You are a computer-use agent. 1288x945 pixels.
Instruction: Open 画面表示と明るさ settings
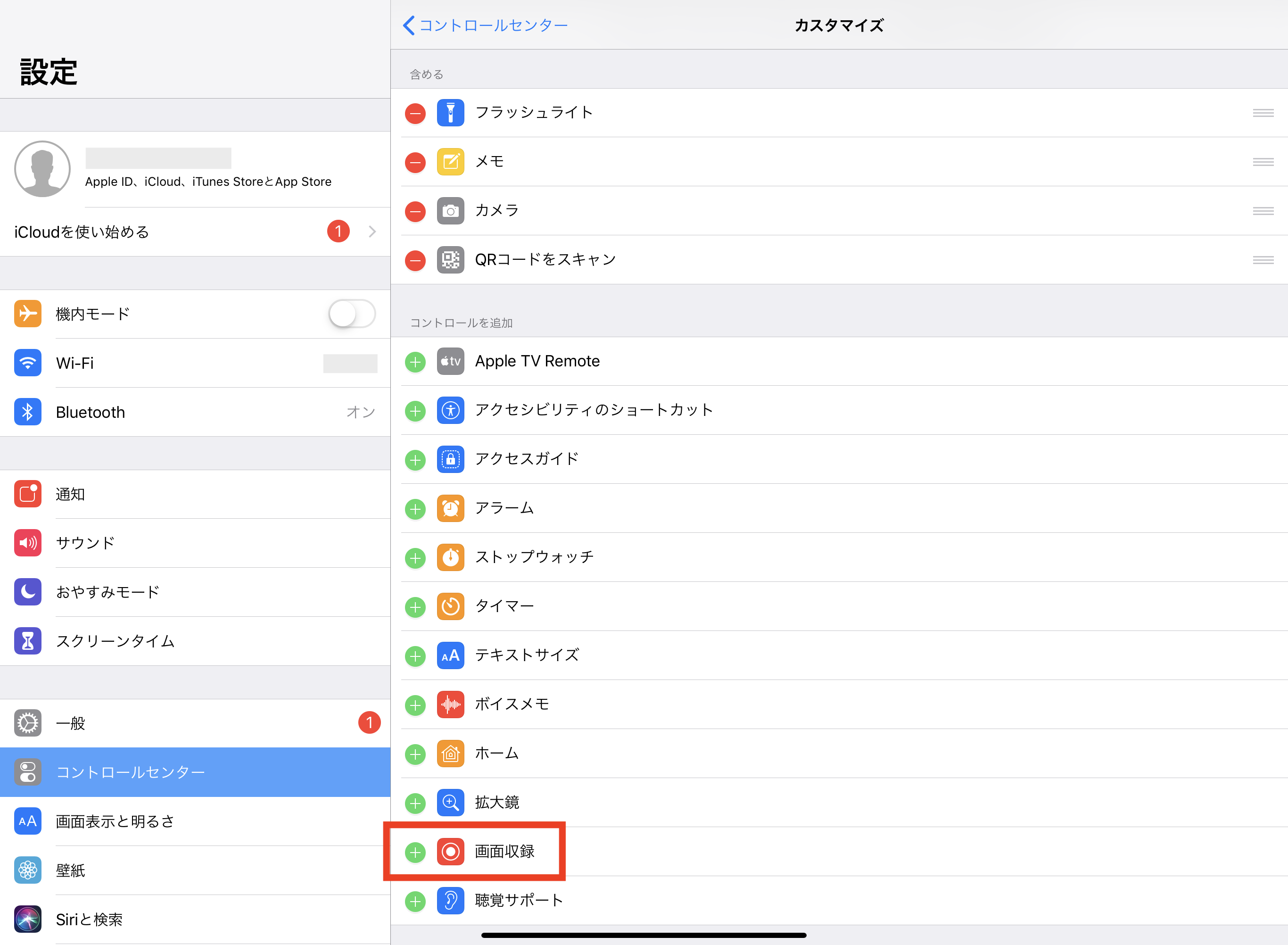(195, 821)
